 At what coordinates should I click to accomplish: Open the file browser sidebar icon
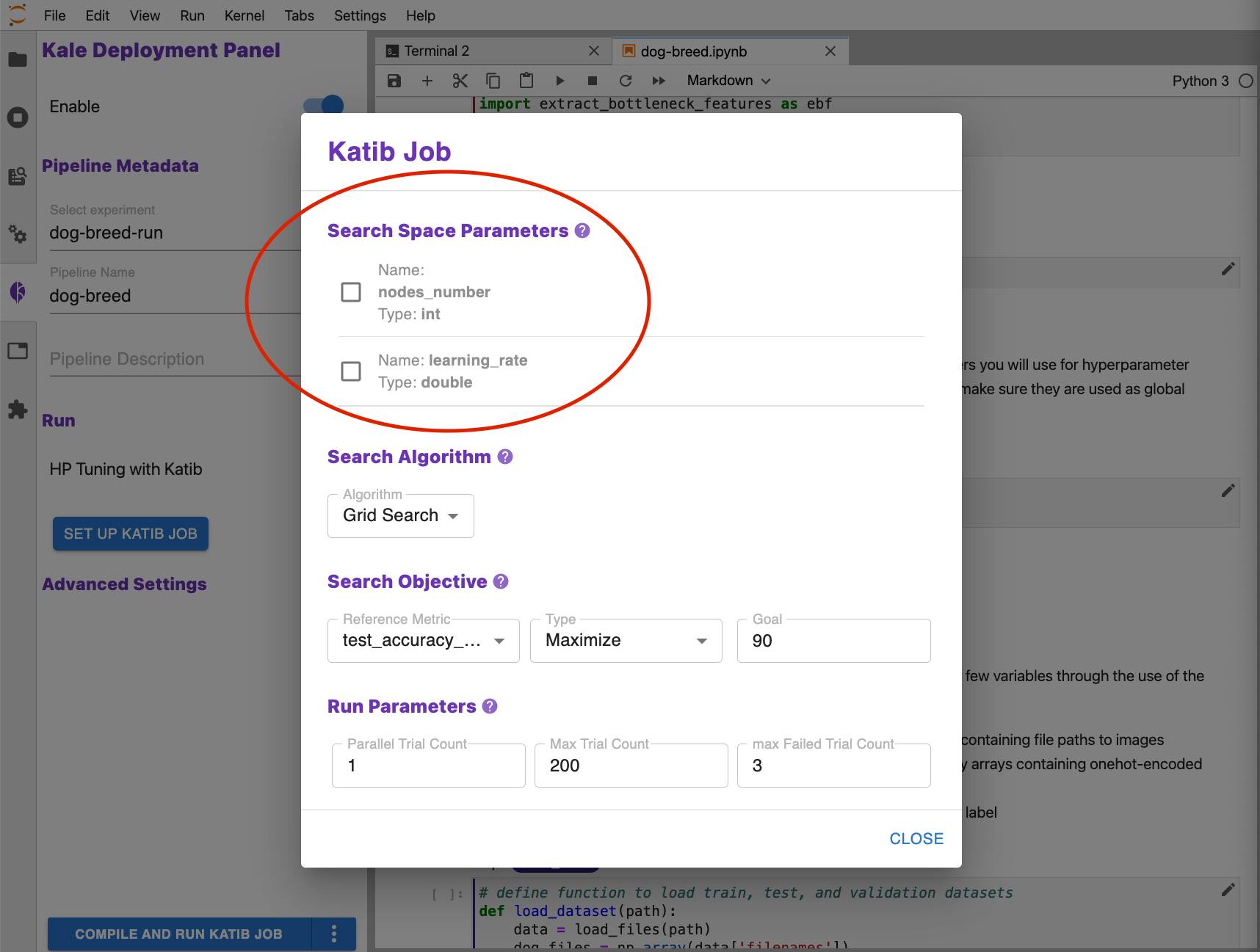coord(18,59)
